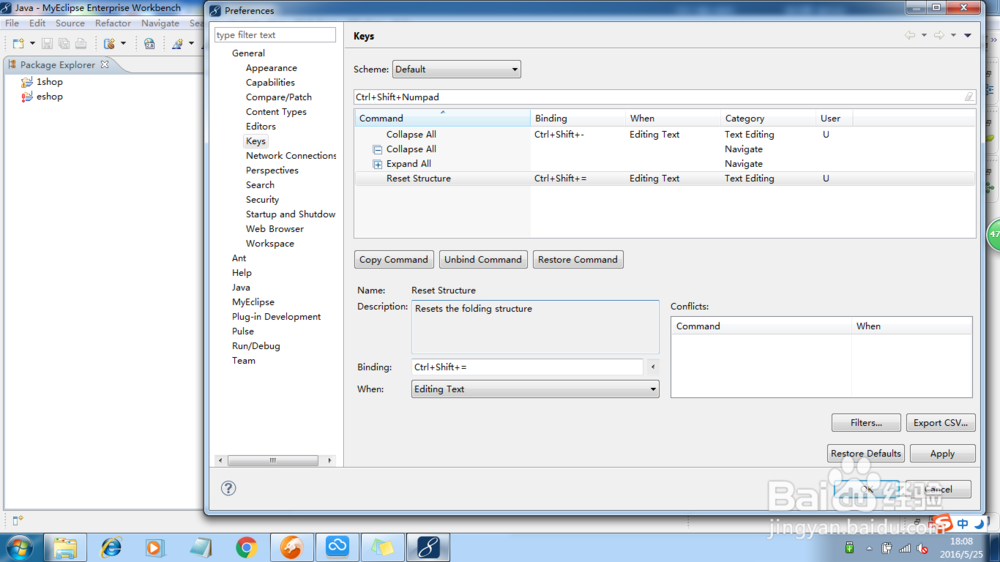Open the Source menu
This screenshot has height=562, width=1000.
click(70, 23)
